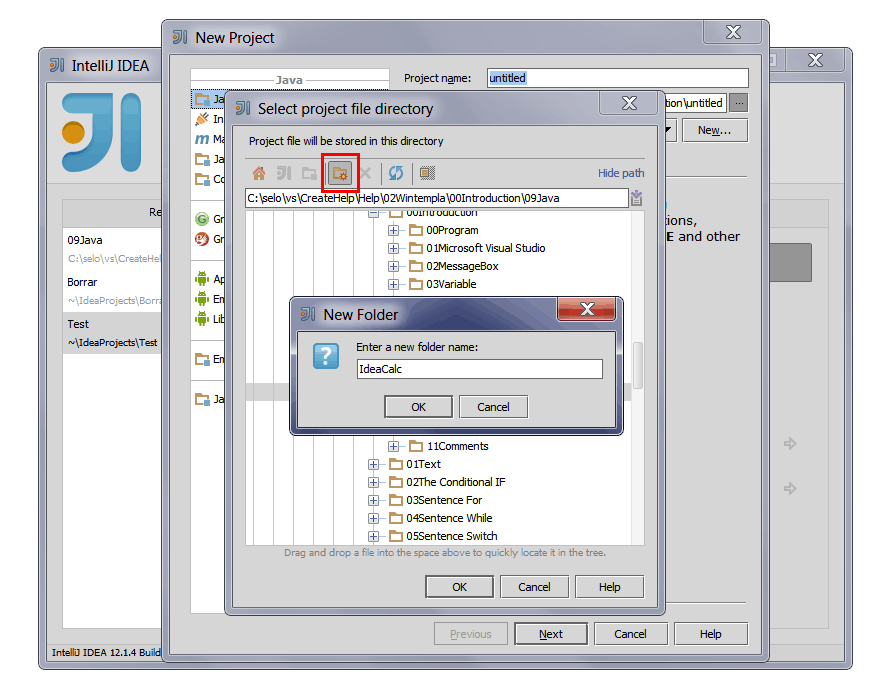Click OK in Select project file directory
This screenshot has height=684, width=881.
click(460, 587)
